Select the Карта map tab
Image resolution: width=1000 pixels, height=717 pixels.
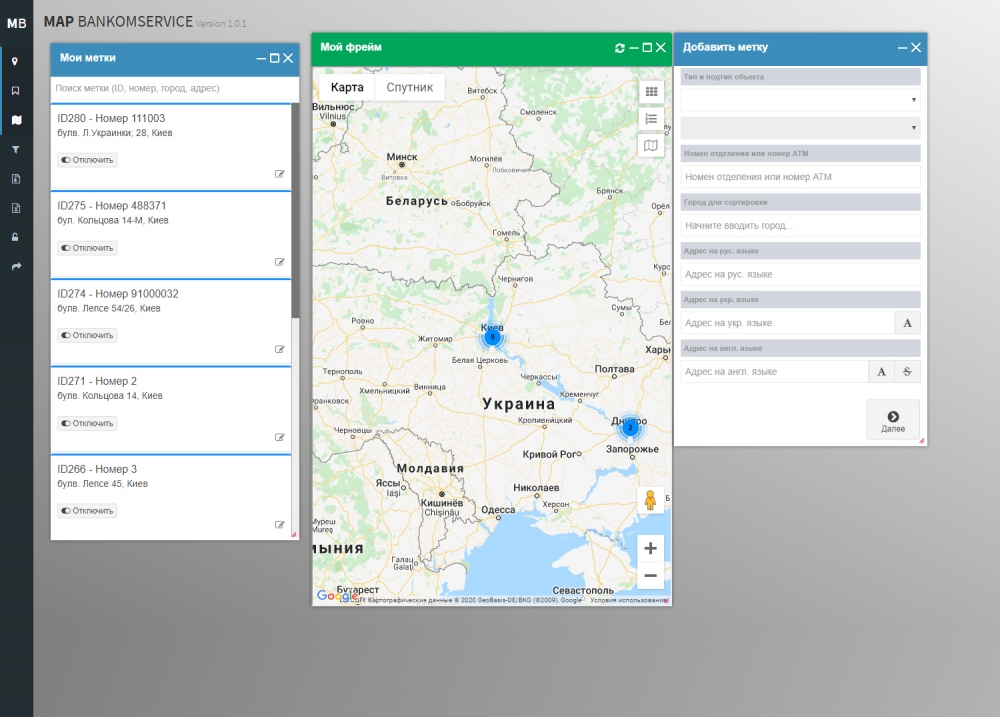pyautogui.click(x=347, y=87)
